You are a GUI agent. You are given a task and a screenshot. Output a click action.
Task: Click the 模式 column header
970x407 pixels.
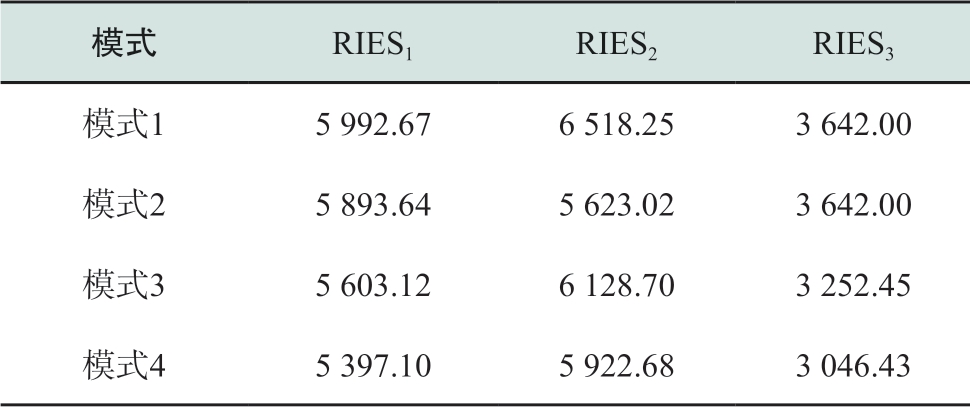pyautogui.click(x=124, y=44)
